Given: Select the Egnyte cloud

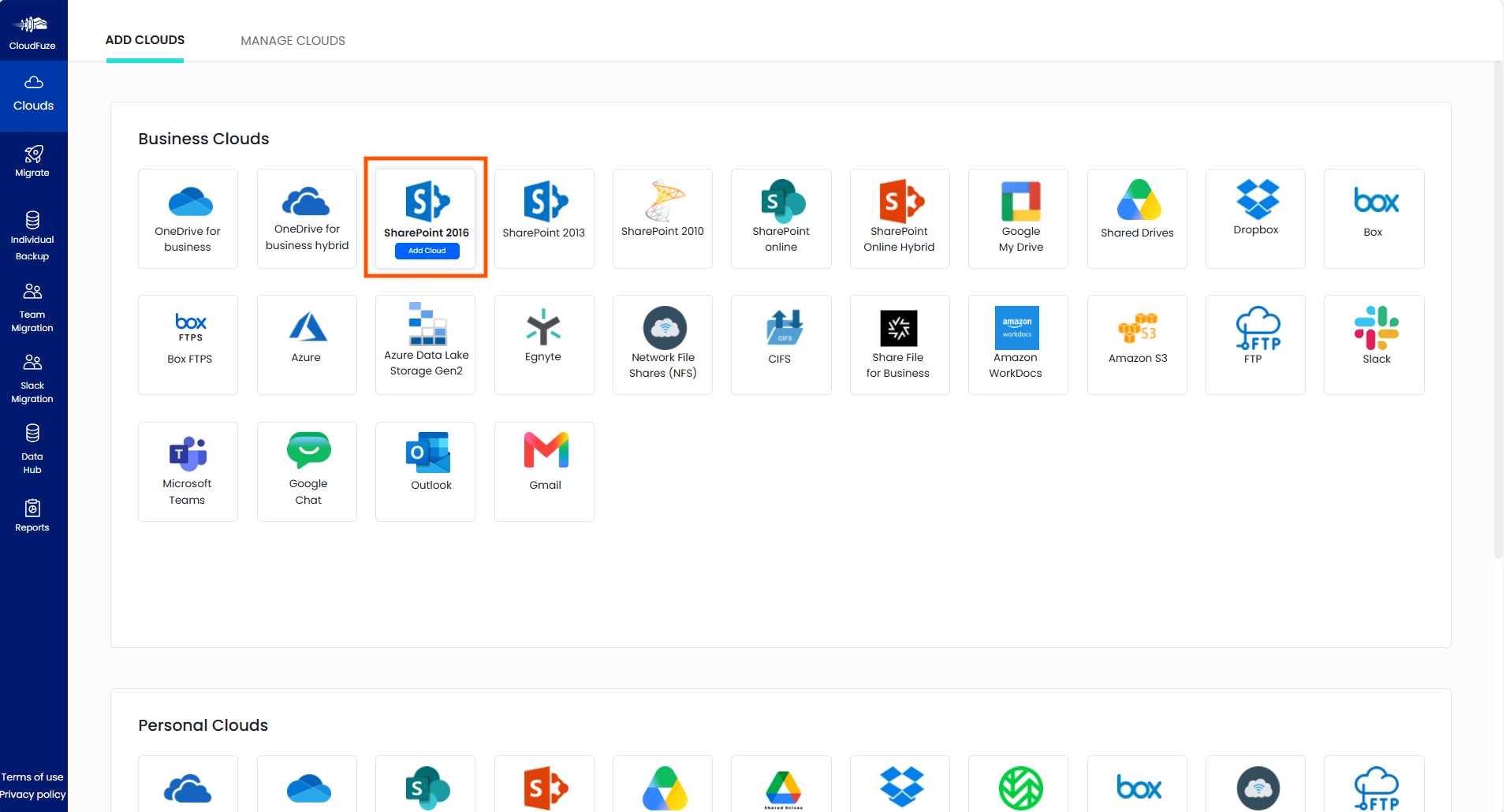Looking at the screenshot, I should [544, 345].
